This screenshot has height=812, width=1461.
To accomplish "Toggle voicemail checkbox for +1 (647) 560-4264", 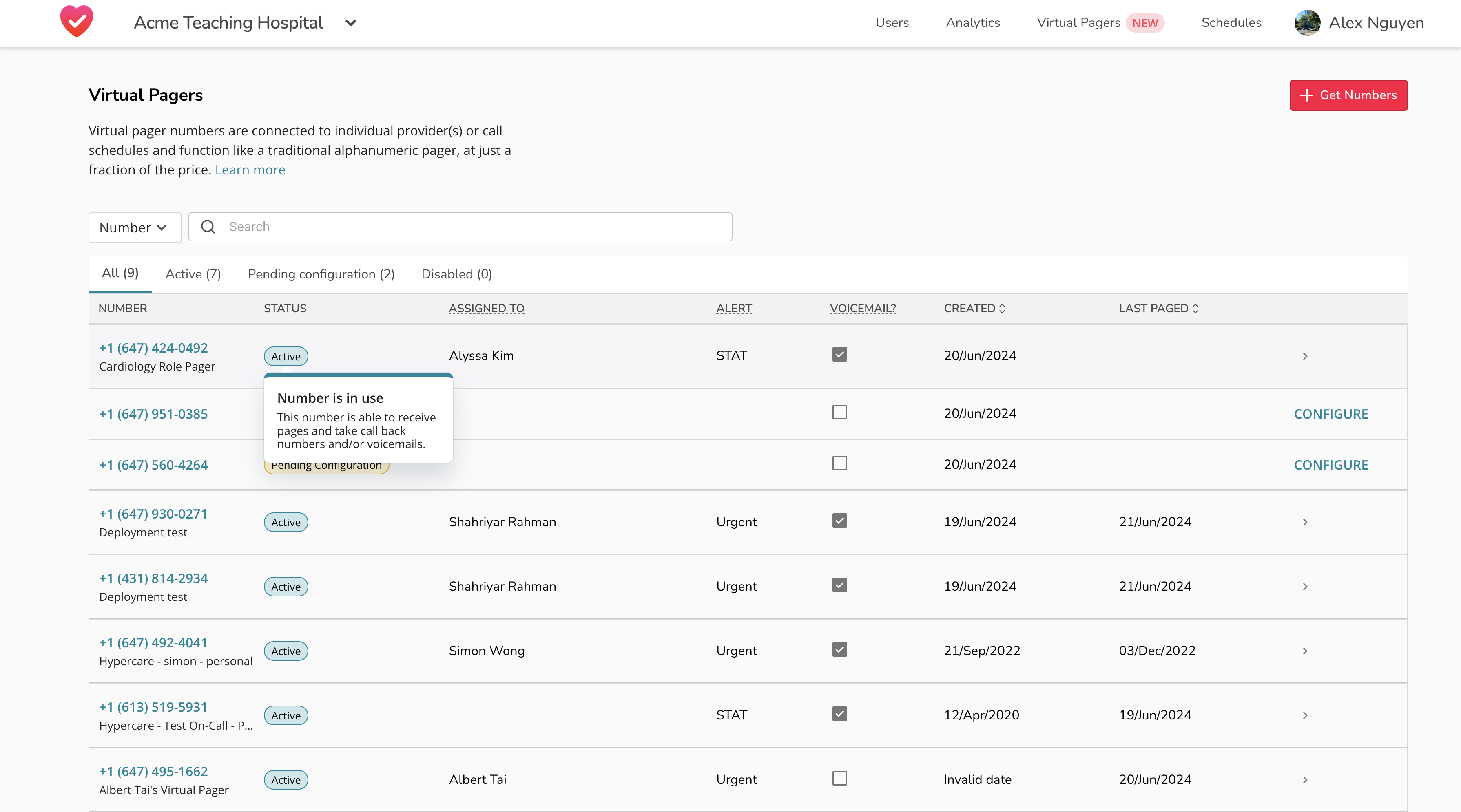I will [839, 463].
